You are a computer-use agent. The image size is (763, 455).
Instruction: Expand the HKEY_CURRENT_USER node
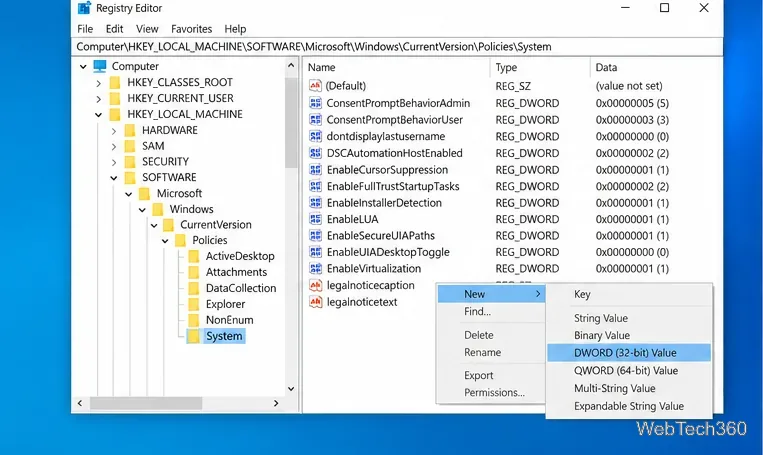(99, 99)
